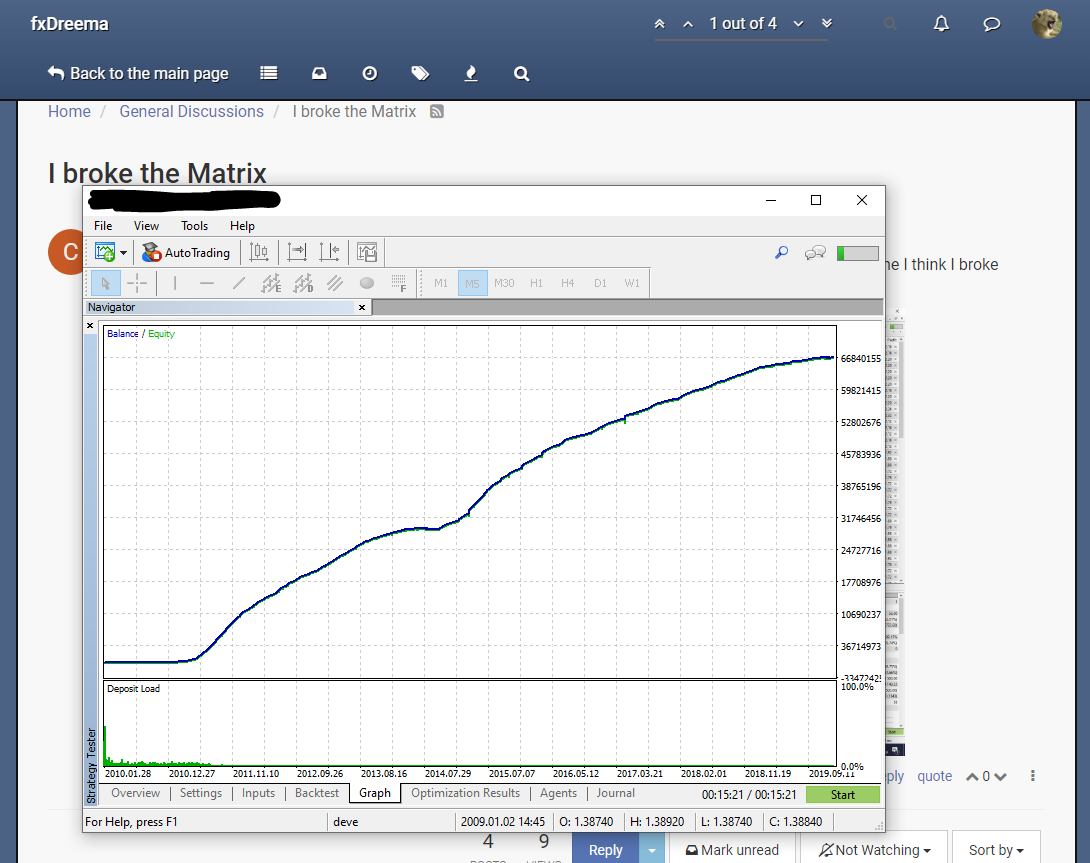
Task: Switch to M1 timeframe
Action: [441, 283]
